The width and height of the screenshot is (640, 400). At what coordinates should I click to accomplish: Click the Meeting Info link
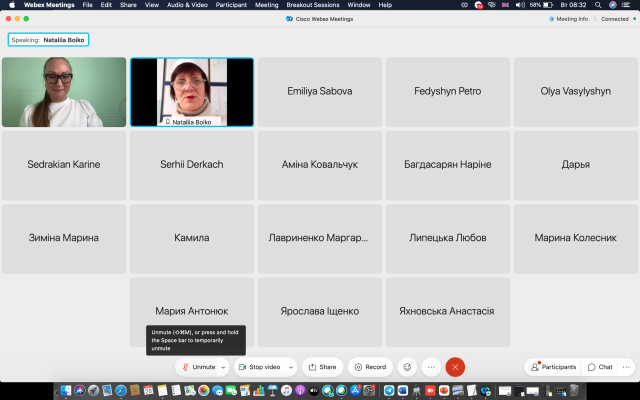pos(569,19)
